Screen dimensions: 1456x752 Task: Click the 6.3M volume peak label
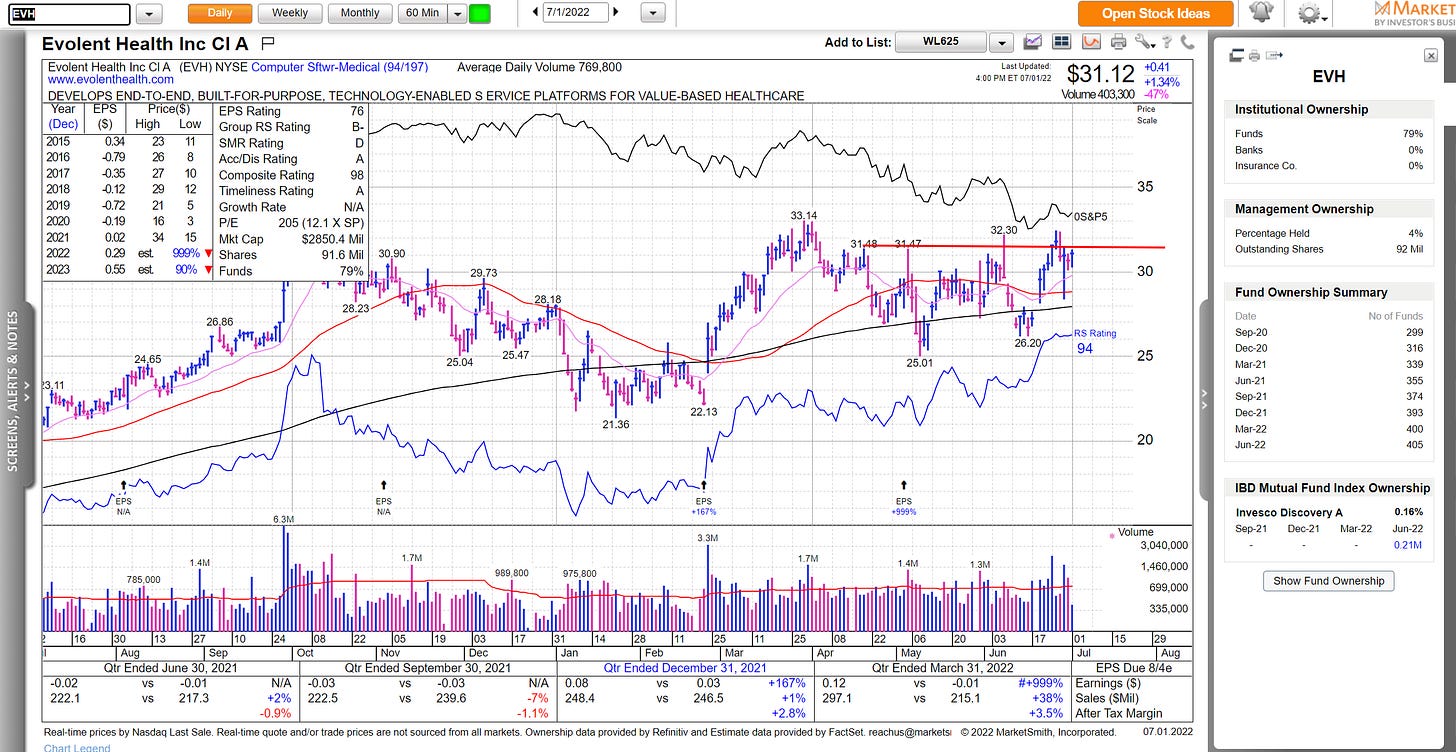(x=283, y=519)
